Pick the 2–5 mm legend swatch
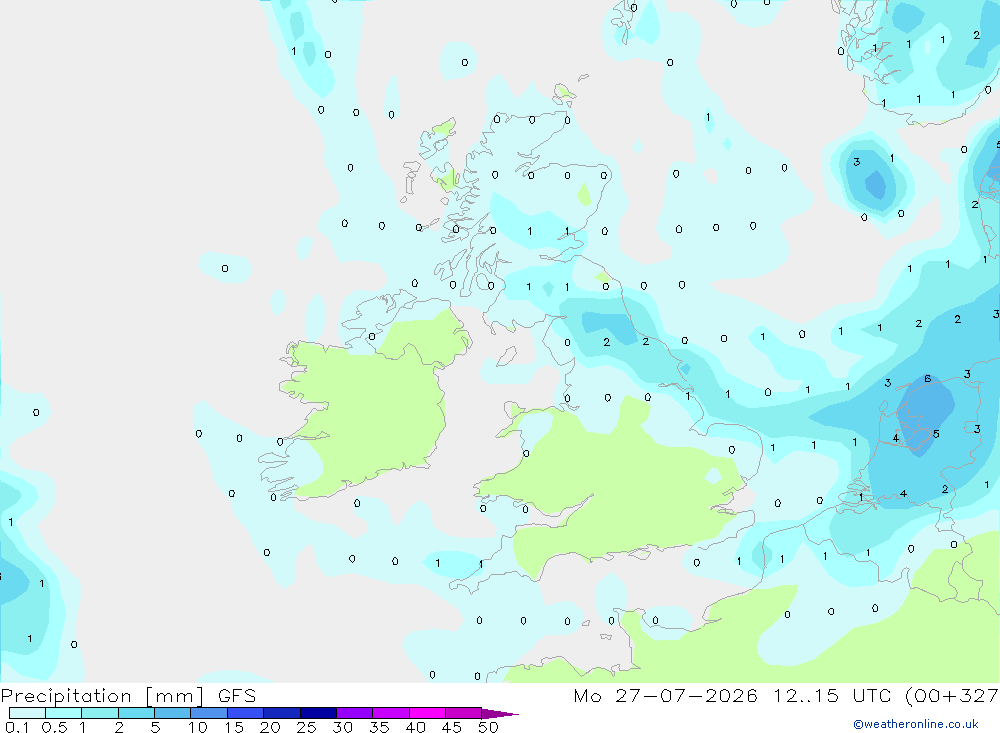Viewport: 1000px width, 733px height. pos(136,713)
